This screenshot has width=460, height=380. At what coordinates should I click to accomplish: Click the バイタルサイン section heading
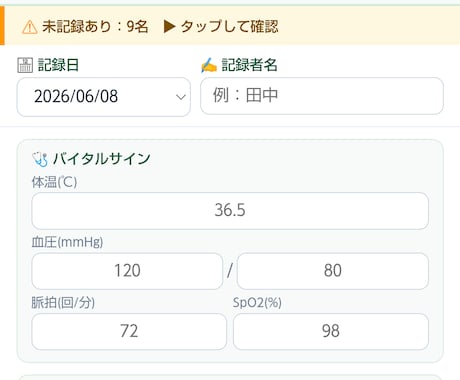(x=101, y=159)
